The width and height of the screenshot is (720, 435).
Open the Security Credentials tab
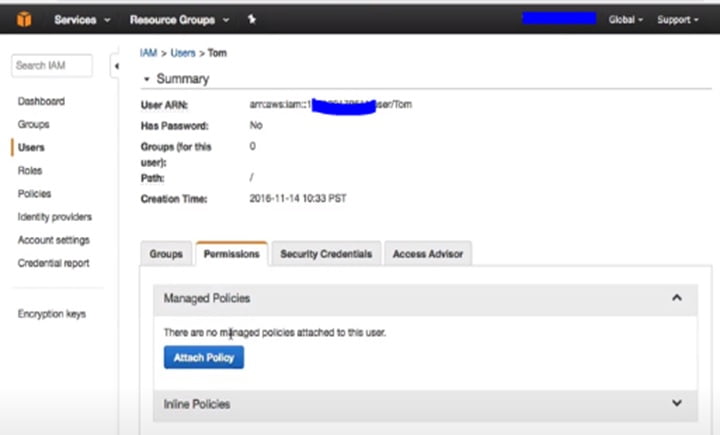pos(326,254)
